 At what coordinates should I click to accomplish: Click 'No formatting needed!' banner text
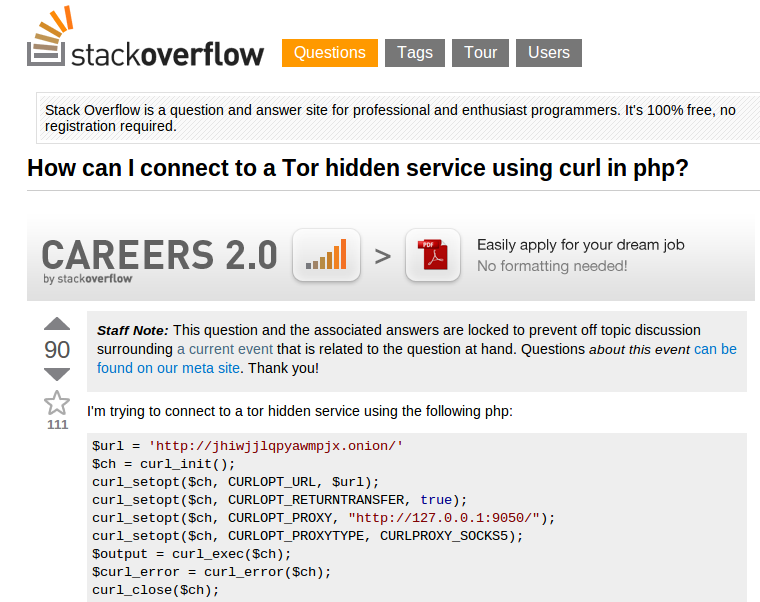[552, 266]
